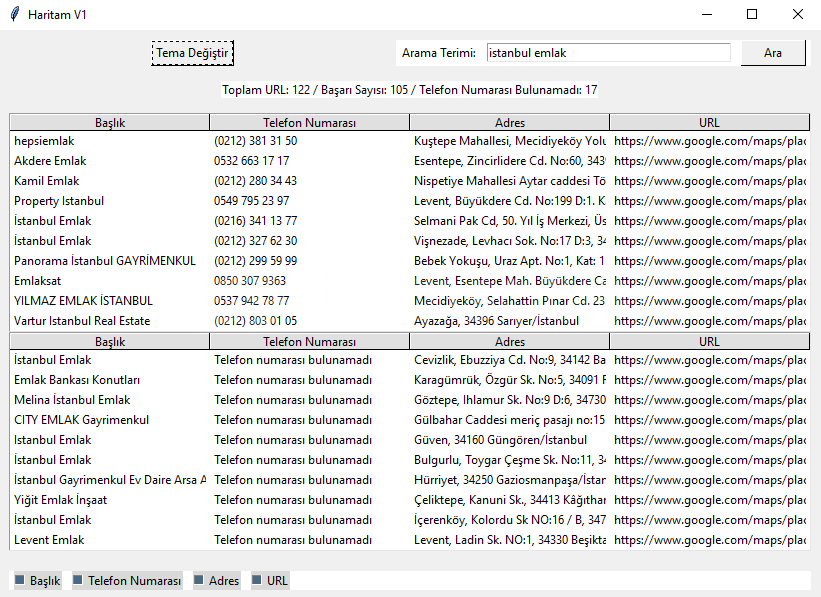The image size is (821, 597).
Task: Click address Ayazağa, 34396 Sarıyer/İstanbul
Action: 496,320
